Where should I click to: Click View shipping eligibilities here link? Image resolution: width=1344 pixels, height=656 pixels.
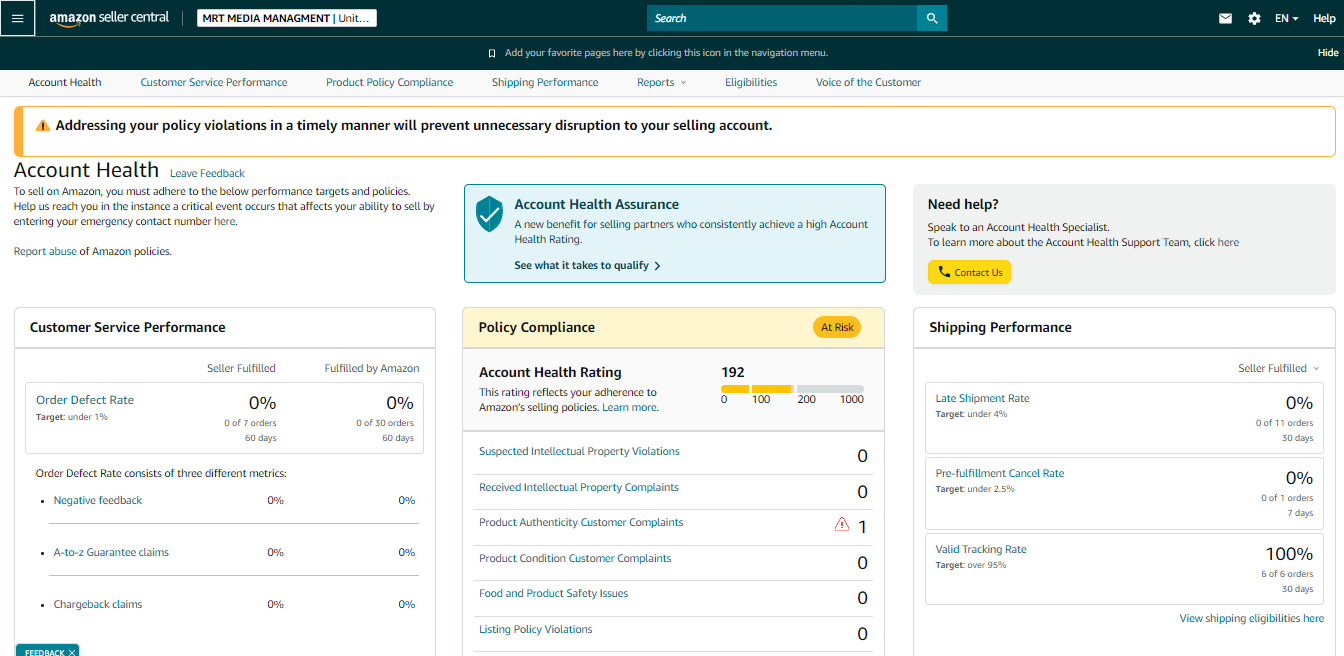click(x=1252, y=618)
